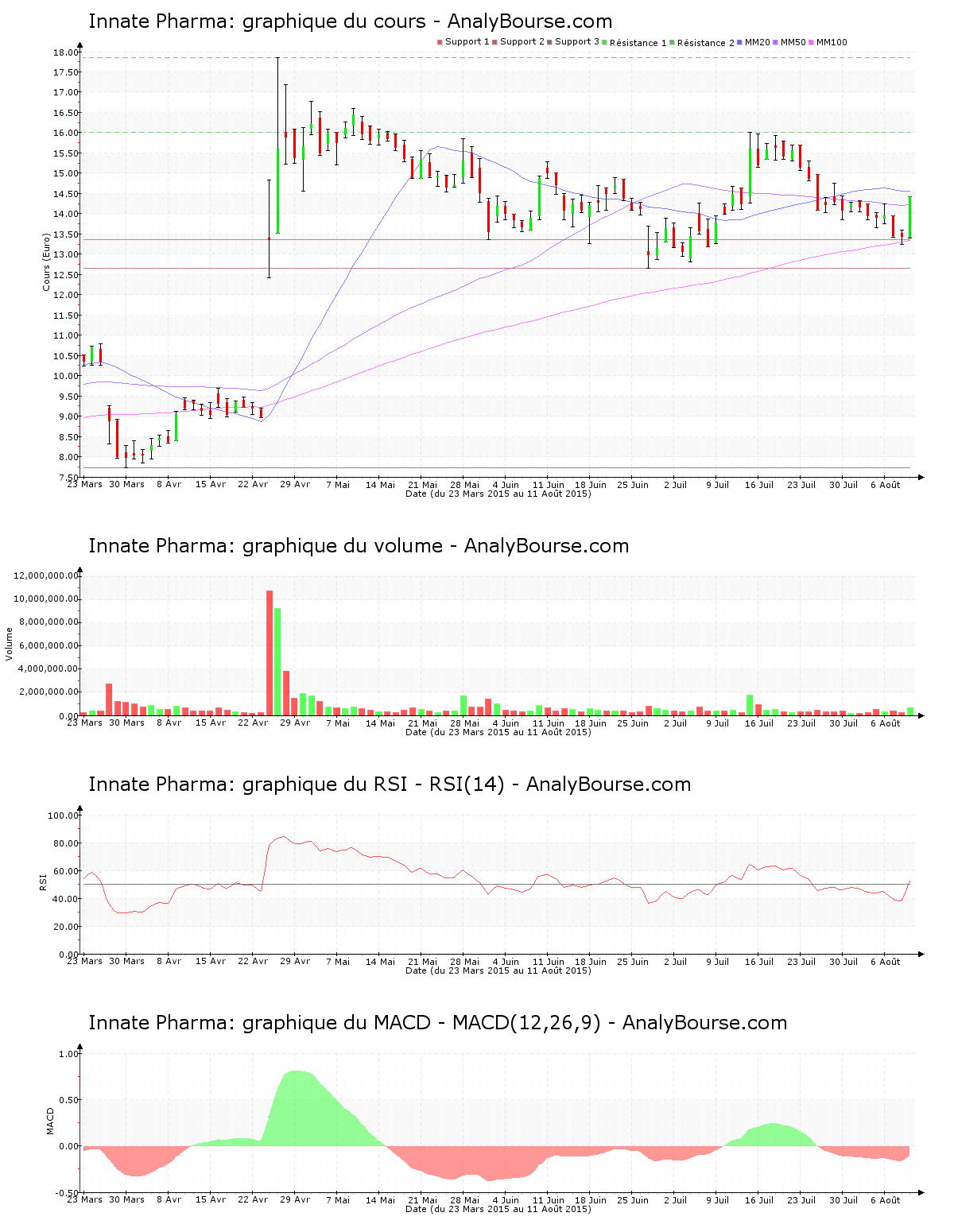
Task: Click the 'graphique du RSI - RSI(14)' title
Action: pos(390,785)
